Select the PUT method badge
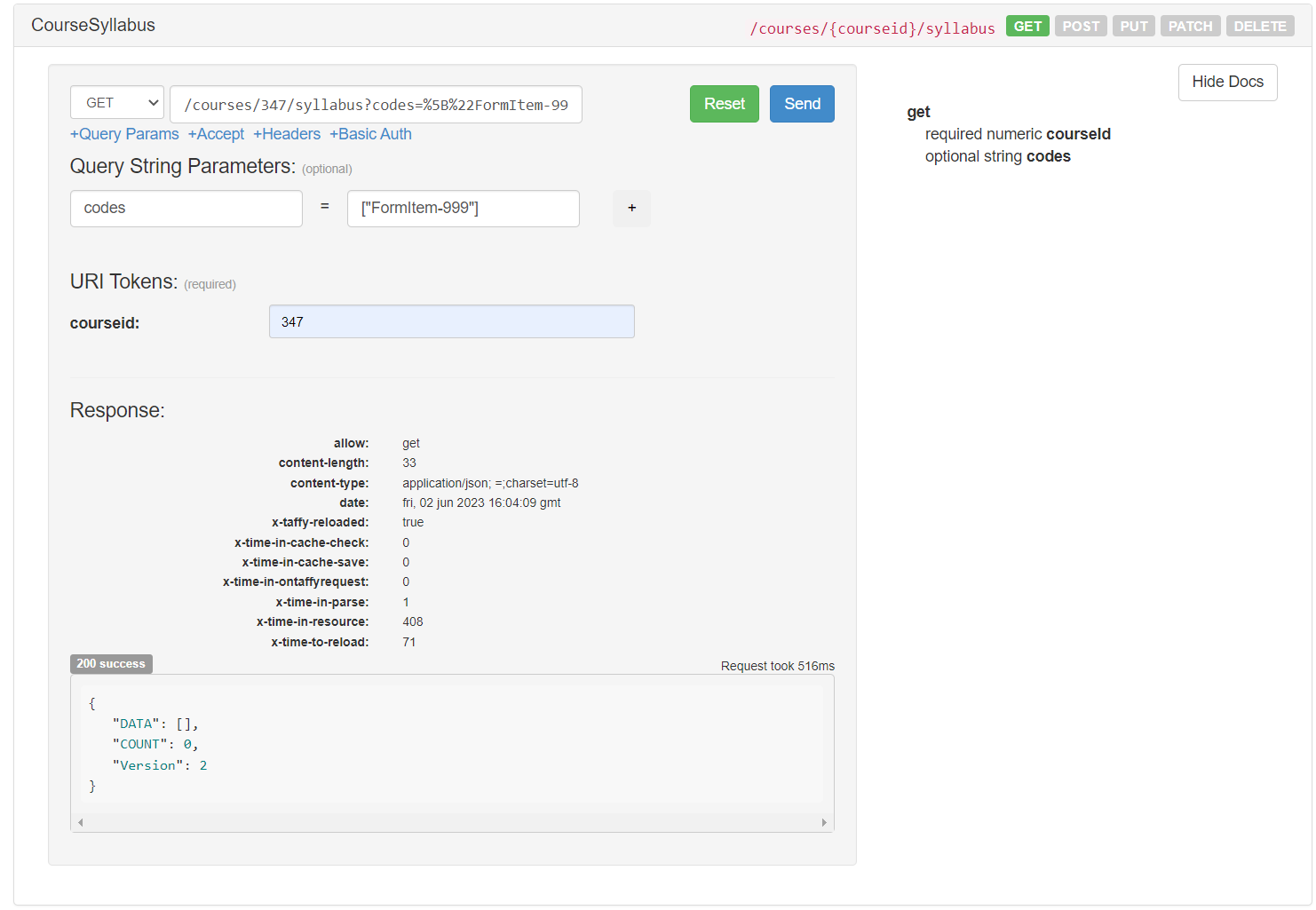 [x=1133, y=27]
